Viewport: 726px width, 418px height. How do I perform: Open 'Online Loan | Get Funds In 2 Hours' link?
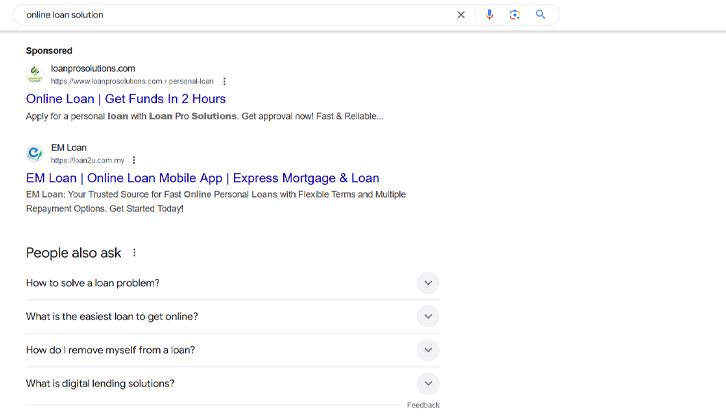click(126, 99)
